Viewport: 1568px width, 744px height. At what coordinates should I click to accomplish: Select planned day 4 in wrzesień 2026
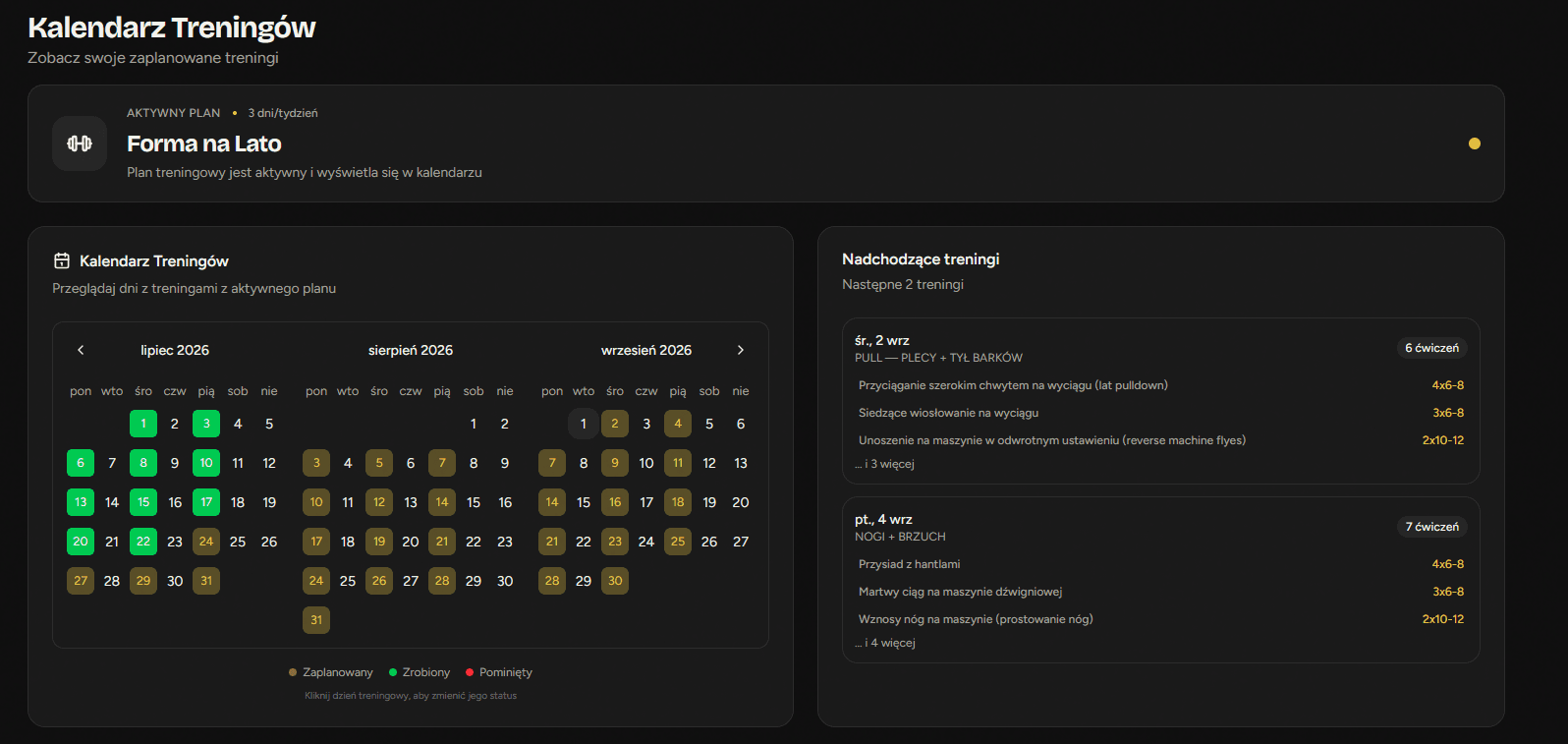coord(678,424)
